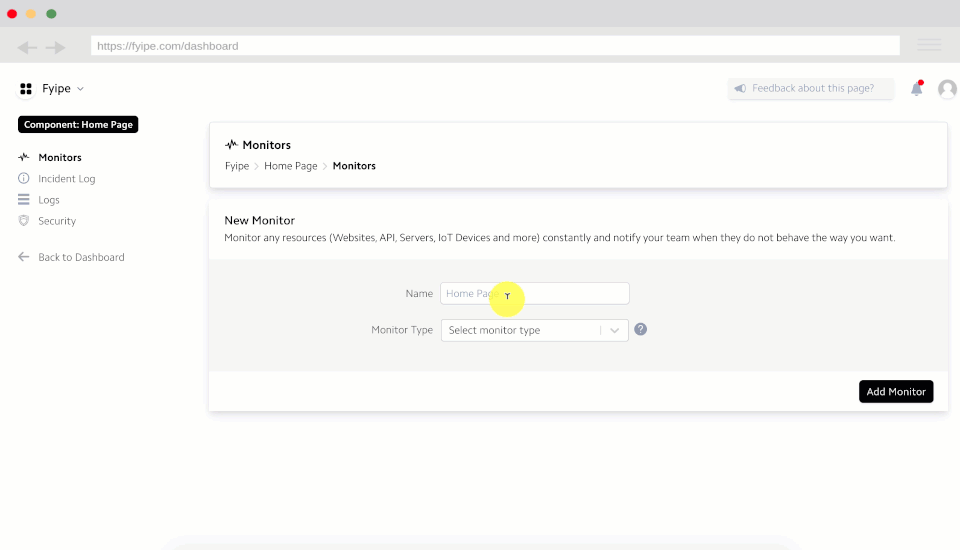Click the Fyipe four-squares project icon
960x550 pixels.
[26, 89]
